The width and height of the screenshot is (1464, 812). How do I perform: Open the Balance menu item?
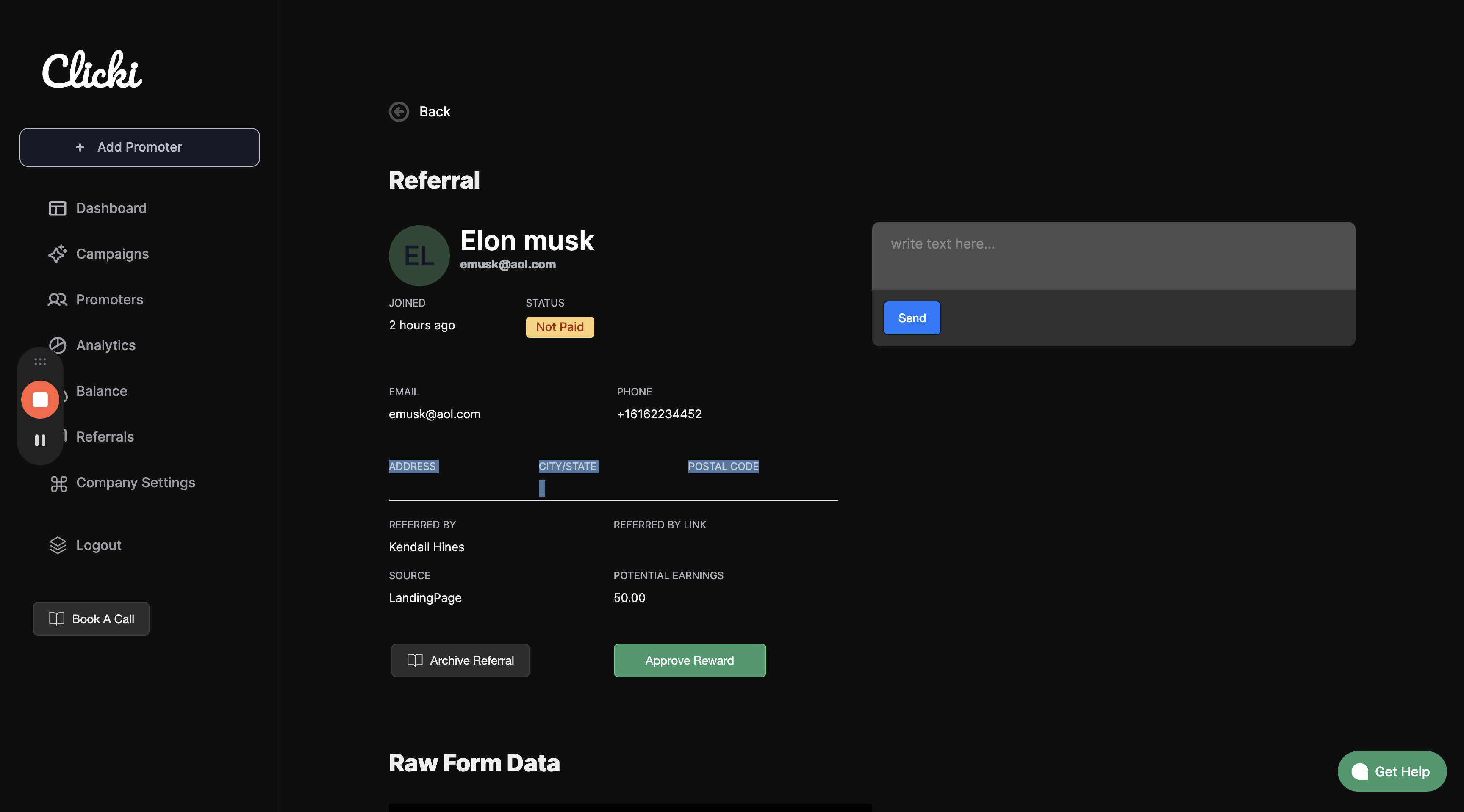point(102,391)
